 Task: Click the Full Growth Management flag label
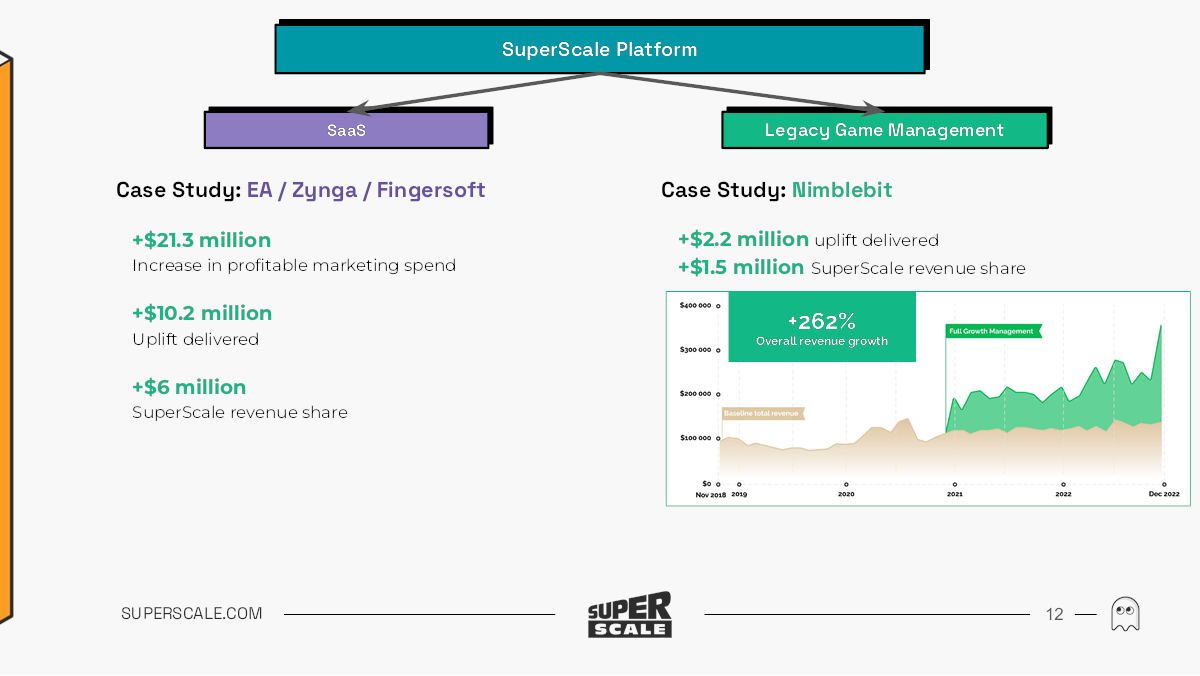993,331
